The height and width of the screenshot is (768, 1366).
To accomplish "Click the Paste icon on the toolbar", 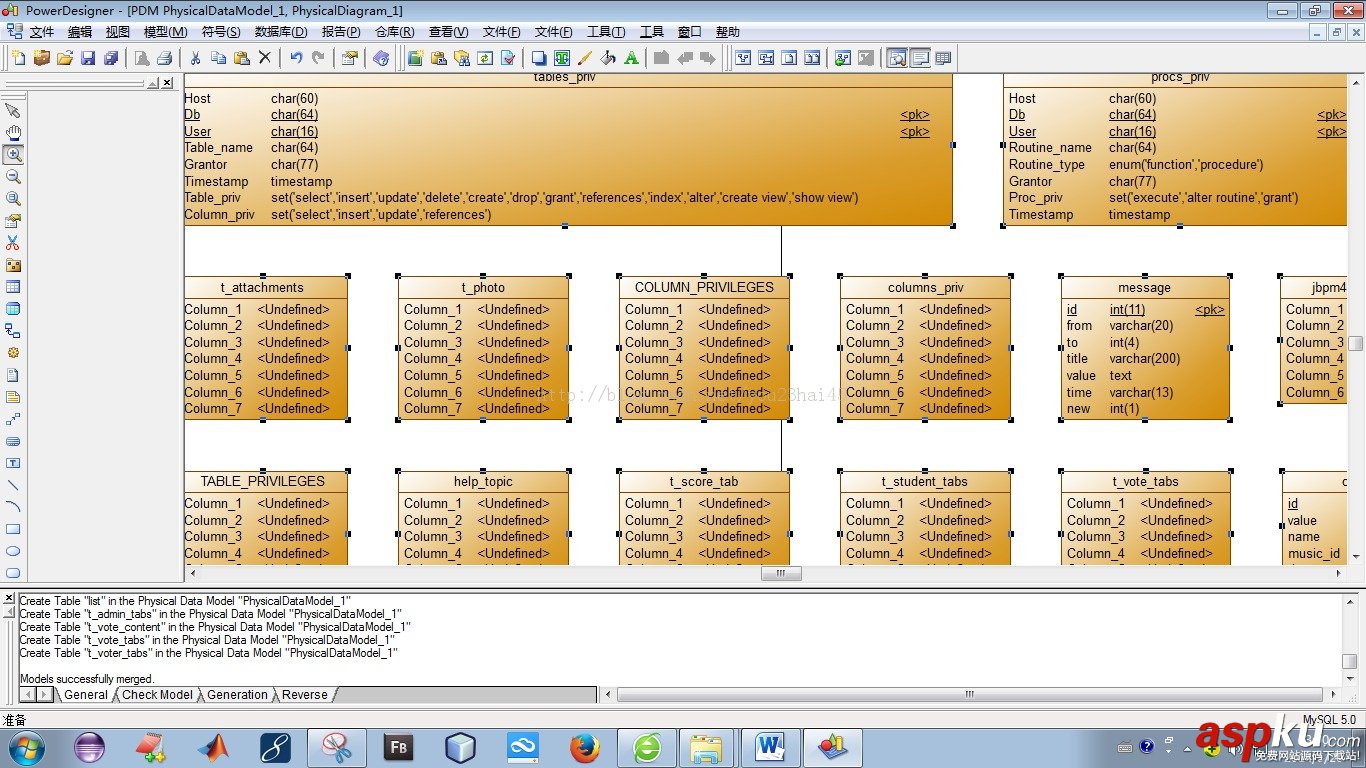I will [x=242, y=57].
